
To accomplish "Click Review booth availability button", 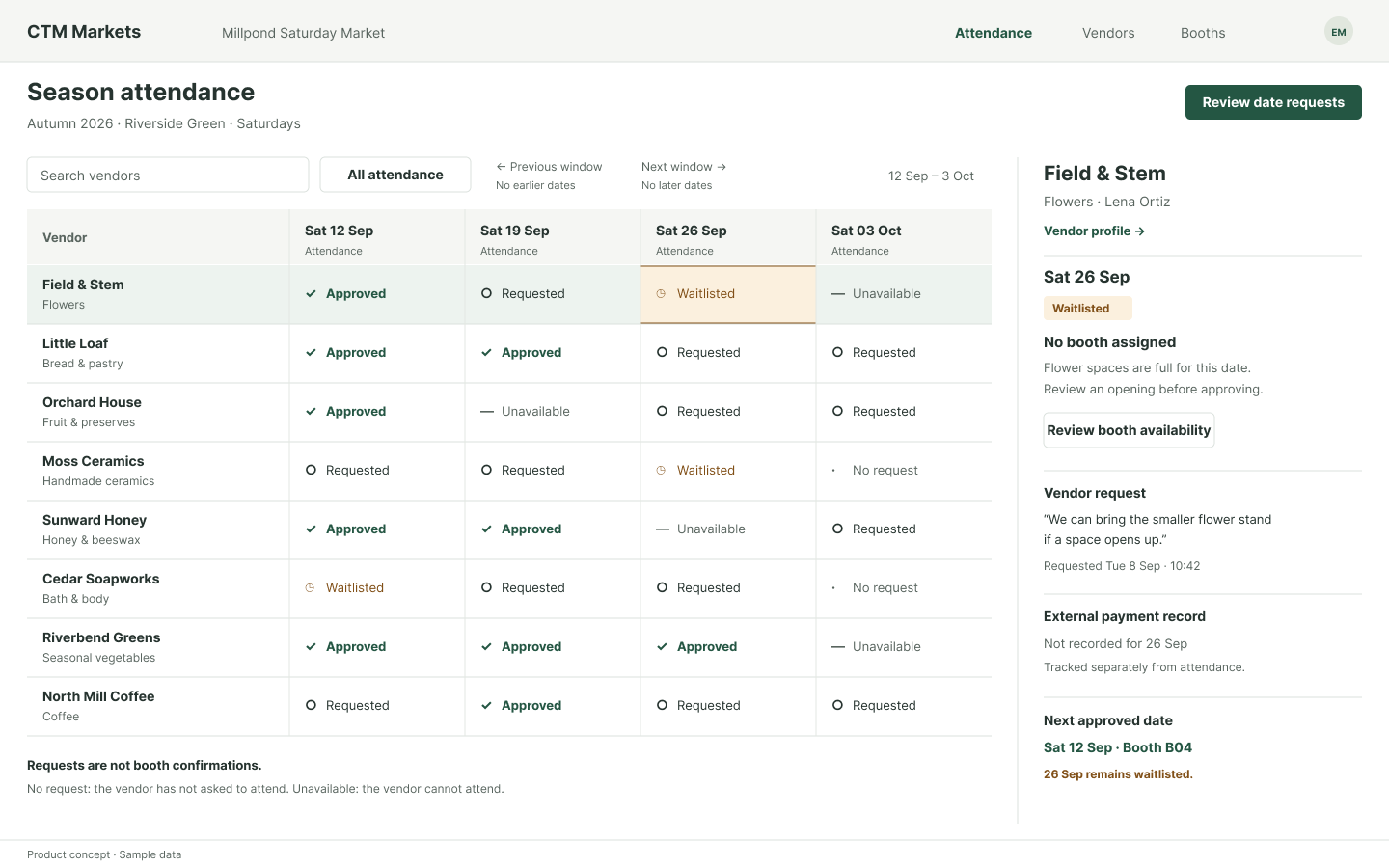I will tap(1129, 430).
